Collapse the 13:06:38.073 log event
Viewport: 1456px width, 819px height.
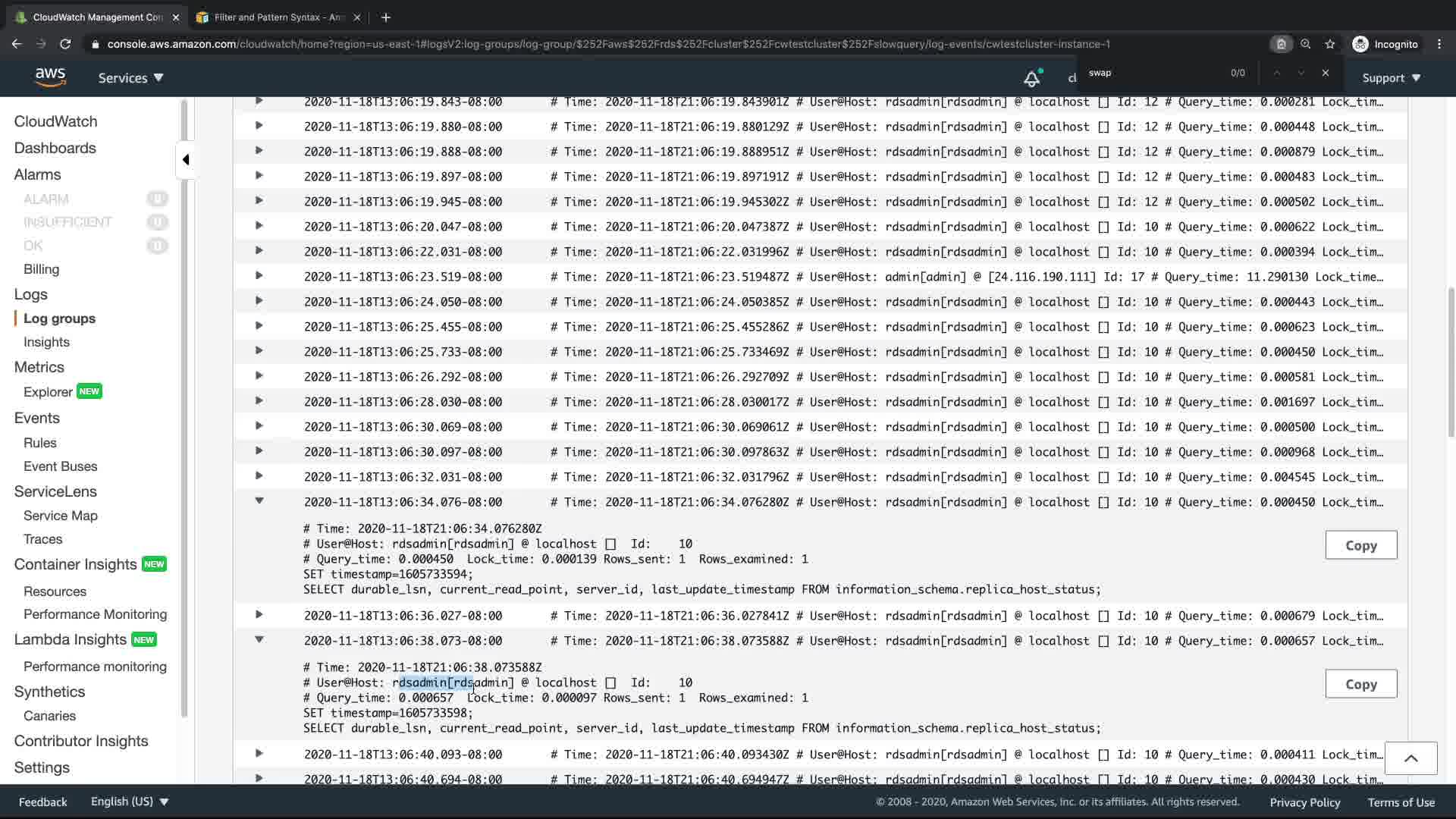(x=259, y=640)
